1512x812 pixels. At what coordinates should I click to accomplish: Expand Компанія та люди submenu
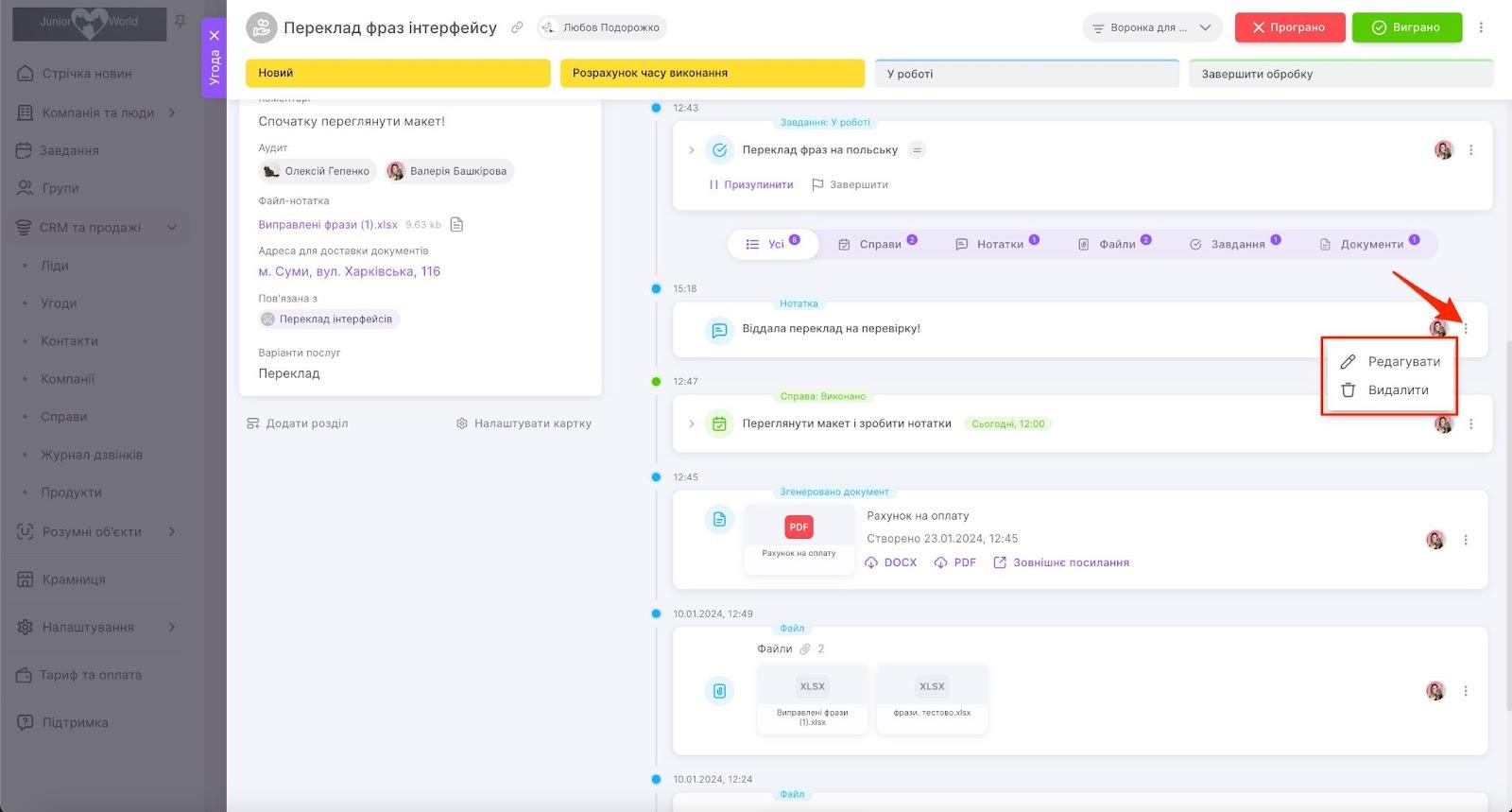(172, 112)
